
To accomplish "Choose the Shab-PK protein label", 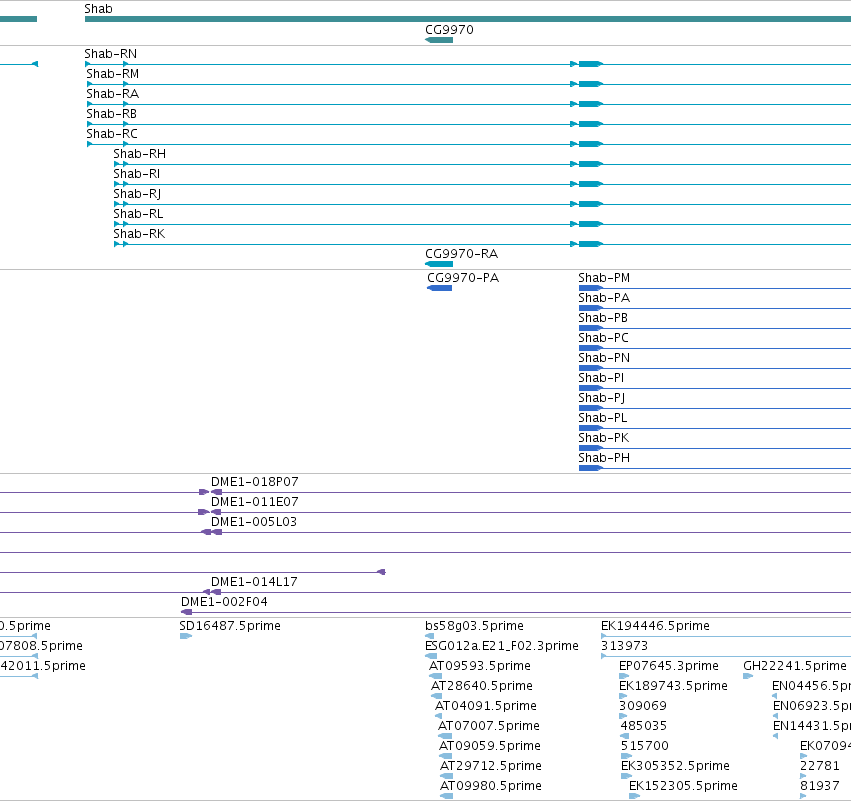I will (604, 438).
